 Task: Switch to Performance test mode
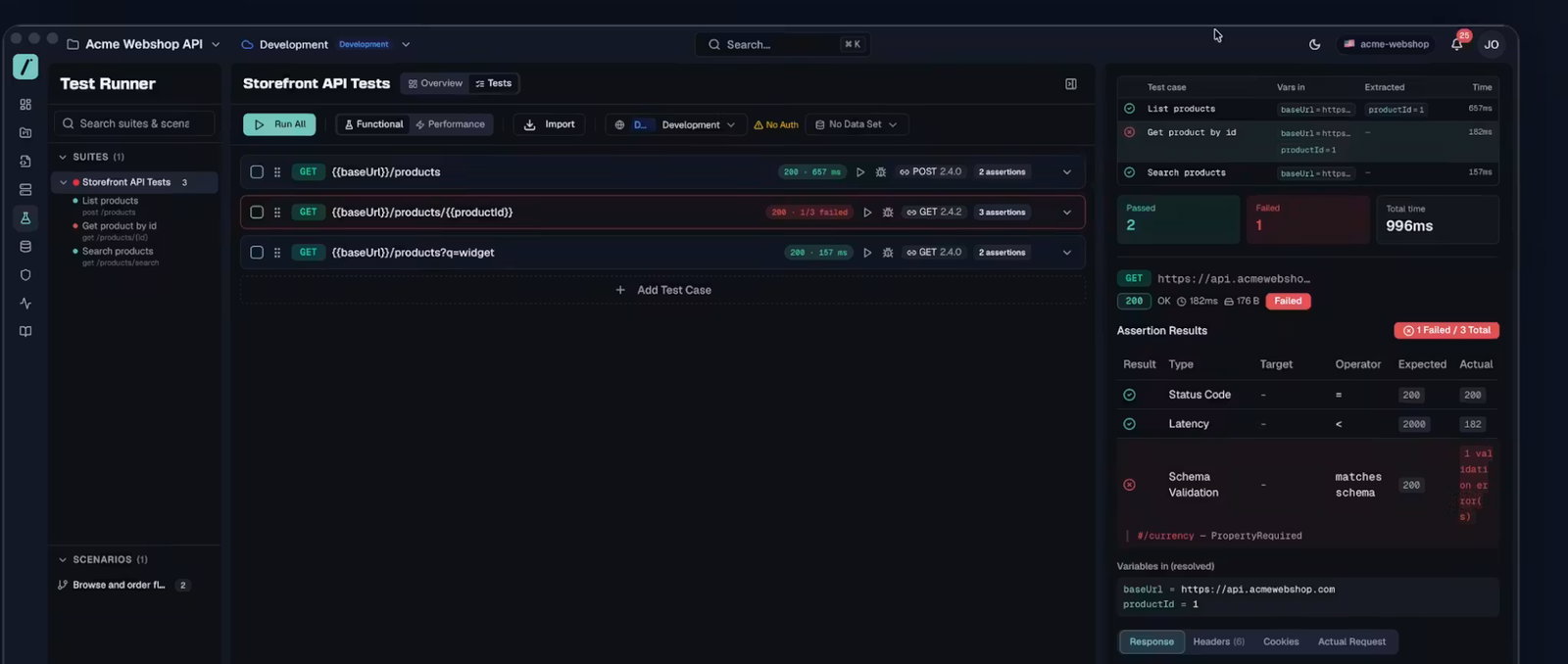click(x=450, y=124)
